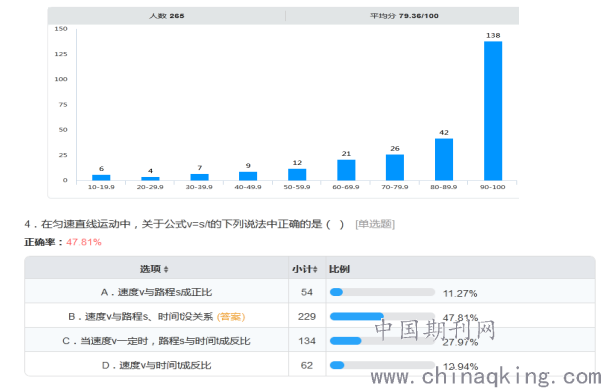This screenshot has width=601, height=388.
Task: Click the 138 bar for 90-100 range
Action: (493, 111)
